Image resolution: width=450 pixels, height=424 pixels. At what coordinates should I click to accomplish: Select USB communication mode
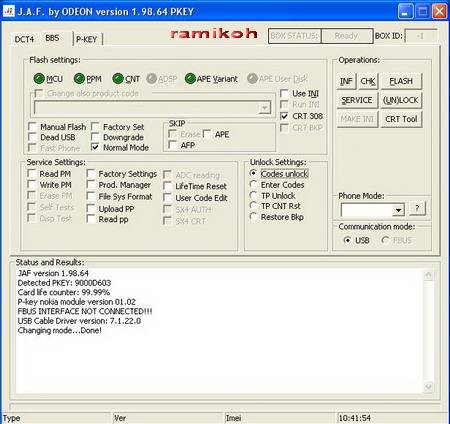[347, 240]
